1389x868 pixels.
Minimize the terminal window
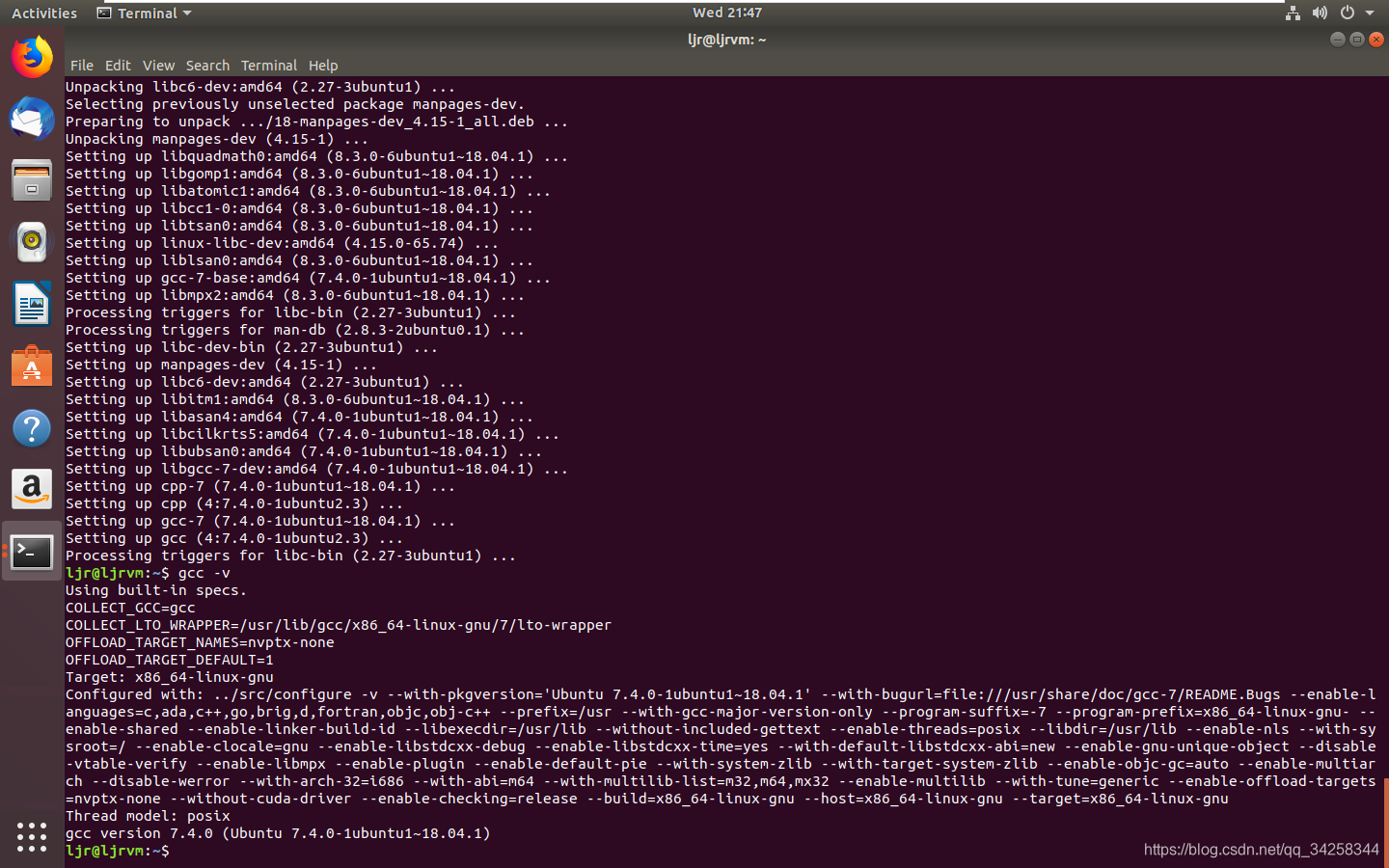[x=1337, y=40]
